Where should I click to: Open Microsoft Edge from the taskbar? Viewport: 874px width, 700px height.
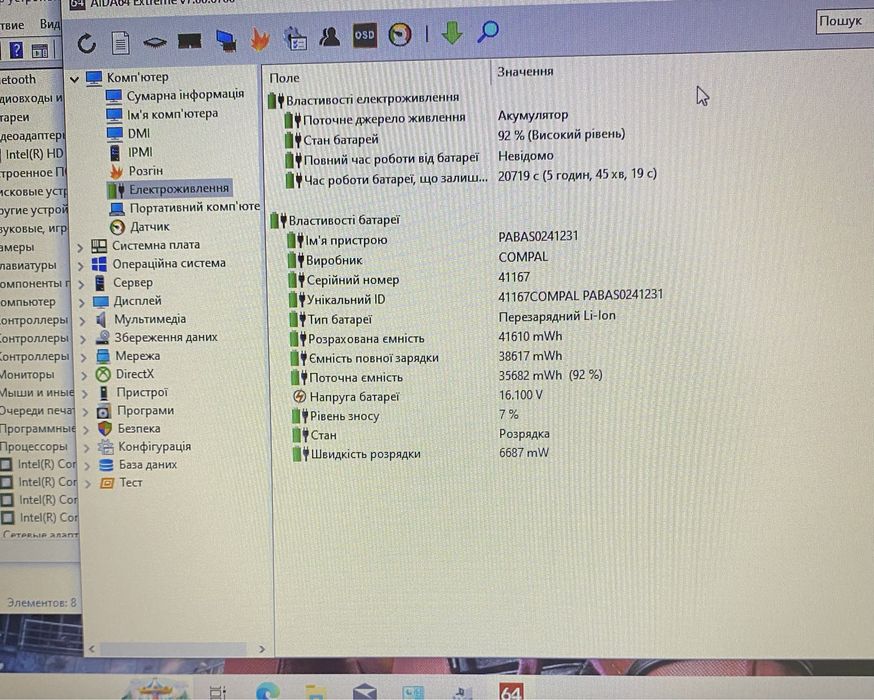[x=268, y=692]
